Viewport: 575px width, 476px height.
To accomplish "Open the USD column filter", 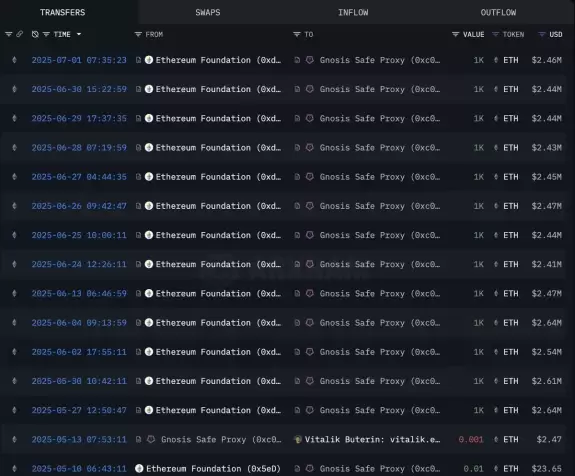I will click(x=542, y=34).
